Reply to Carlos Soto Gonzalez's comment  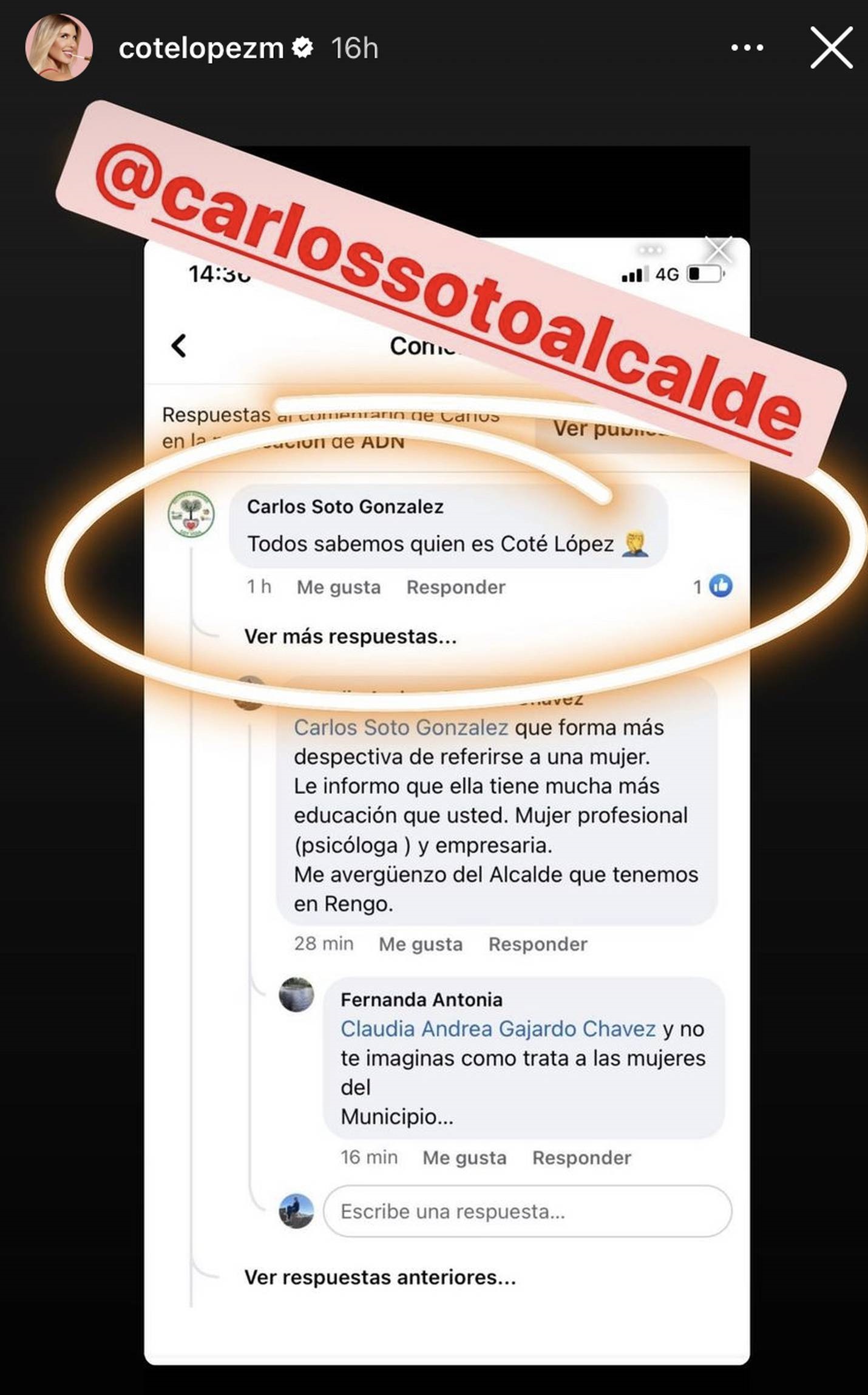tap(456, 587)
